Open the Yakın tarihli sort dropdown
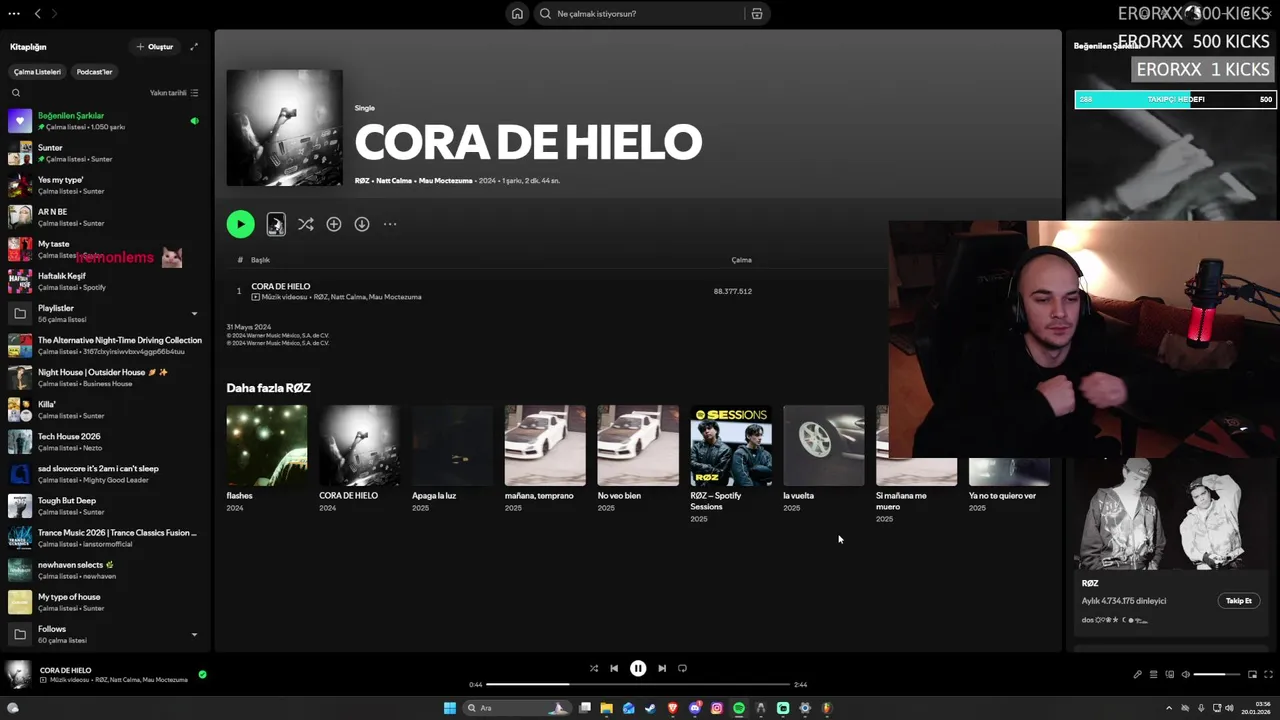Screen dimensions: 1280x720 174,93
